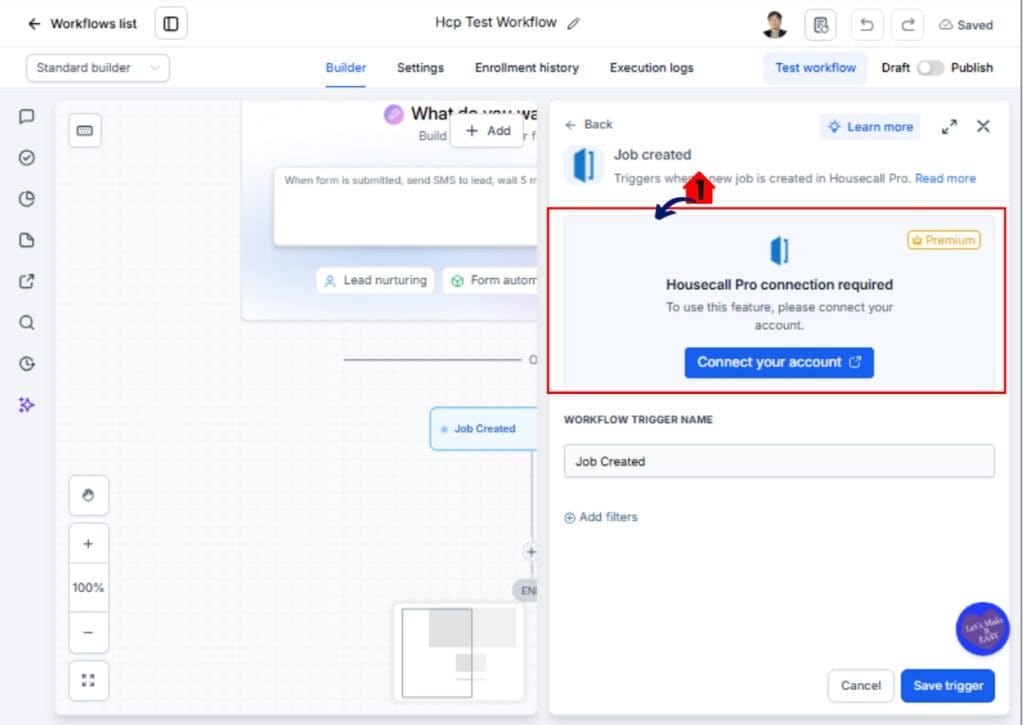This screenshot has height=725, width=1024.
Task: Click the AI workflow prompt text box
Action: click(x=405, y=206)
